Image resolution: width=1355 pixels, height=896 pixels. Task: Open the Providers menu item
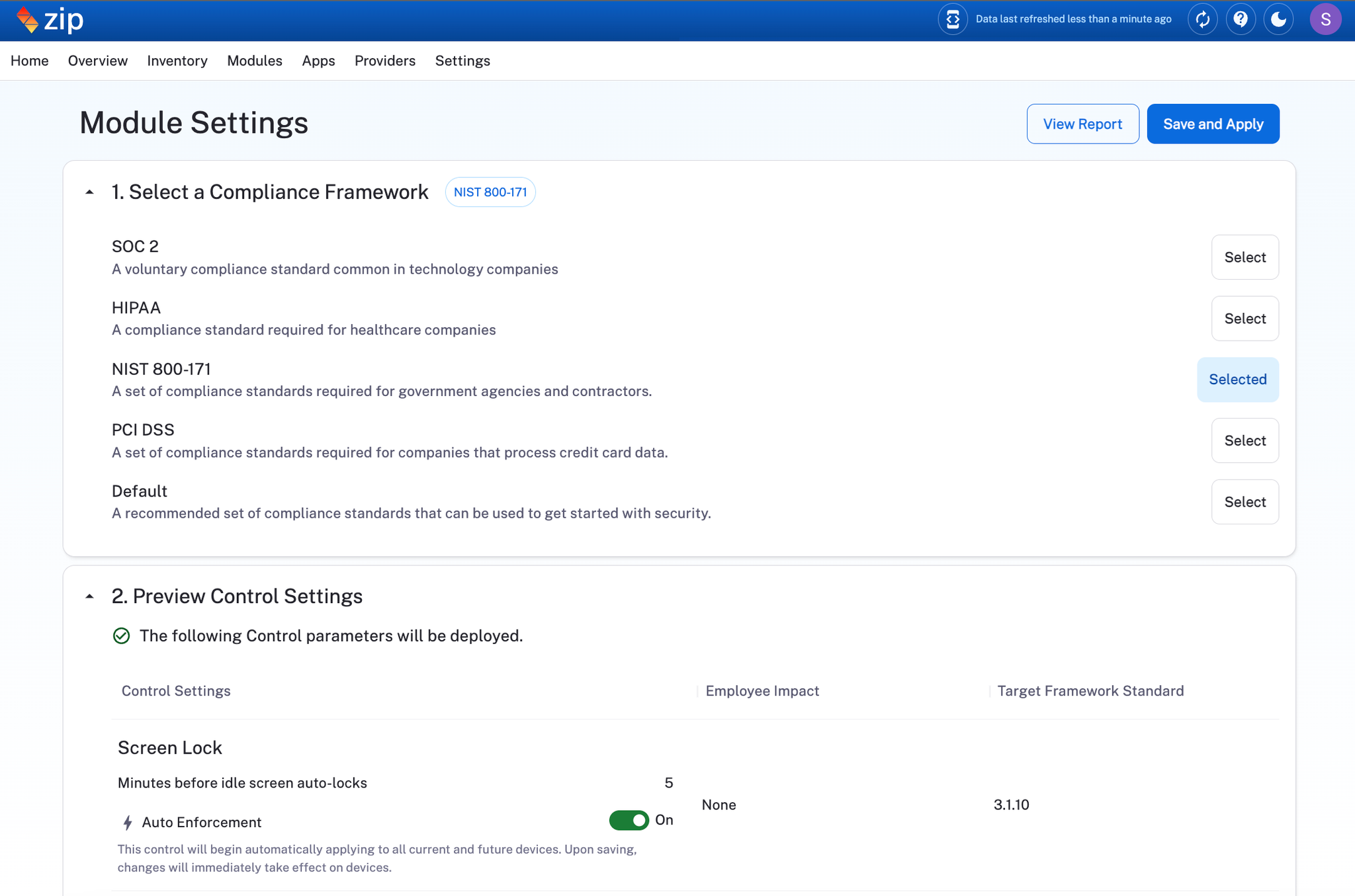(x=385, y=61)
